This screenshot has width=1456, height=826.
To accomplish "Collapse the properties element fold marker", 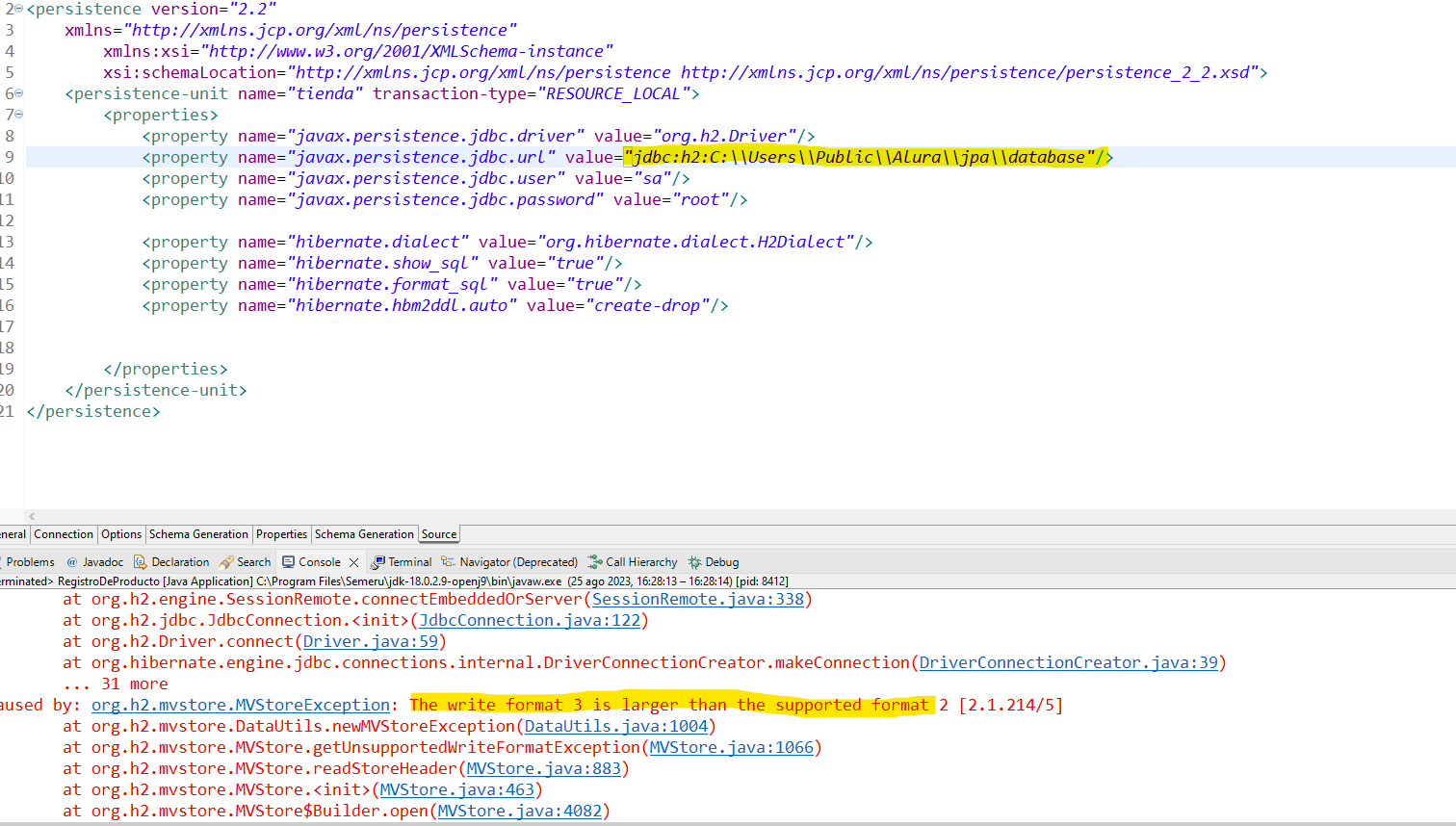I will [x=19, y=115].
